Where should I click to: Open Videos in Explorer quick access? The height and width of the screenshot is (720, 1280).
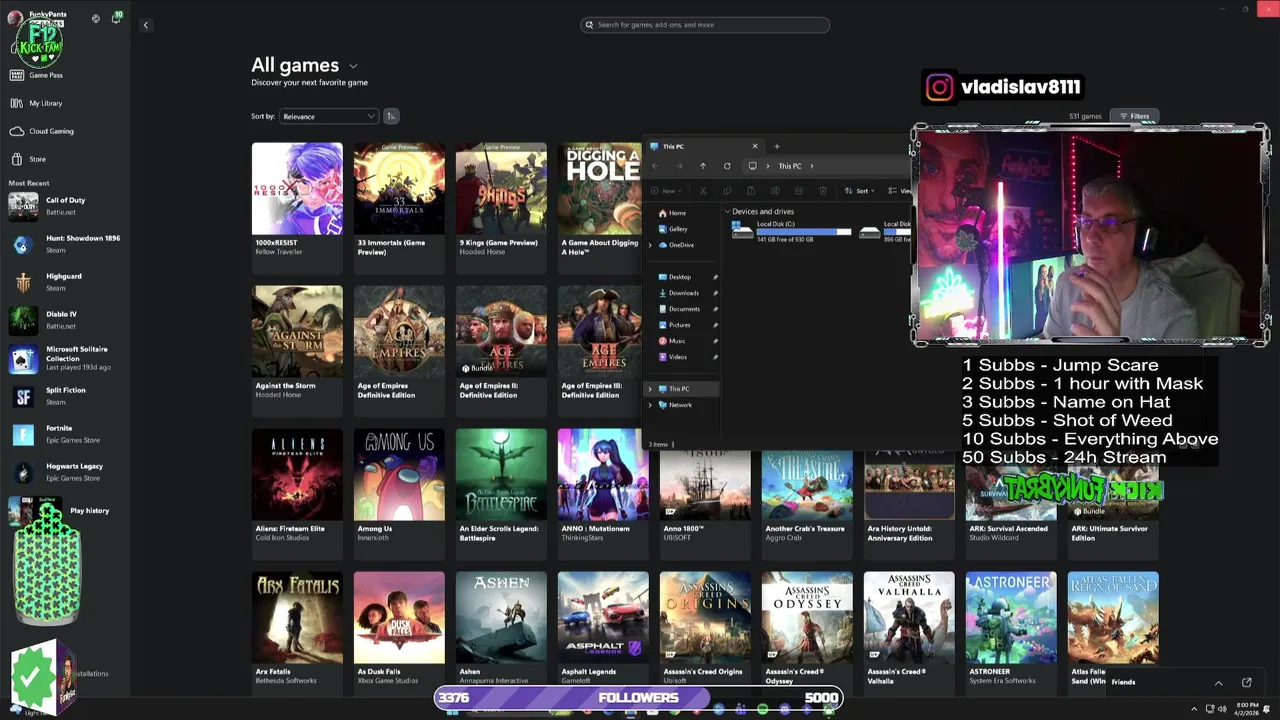point(678,357)
